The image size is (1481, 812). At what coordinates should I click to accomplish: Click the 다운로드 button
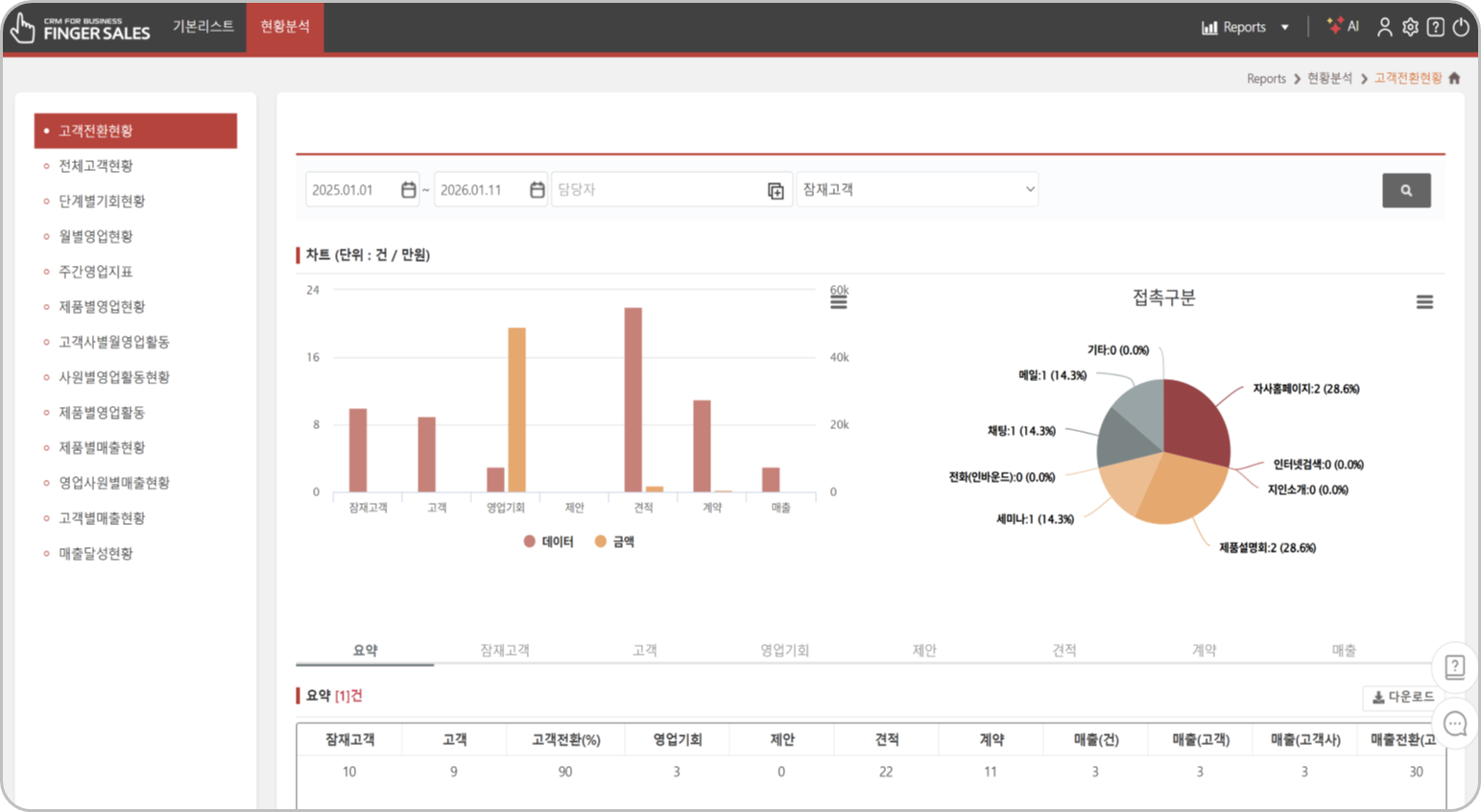coord(1402,697)
